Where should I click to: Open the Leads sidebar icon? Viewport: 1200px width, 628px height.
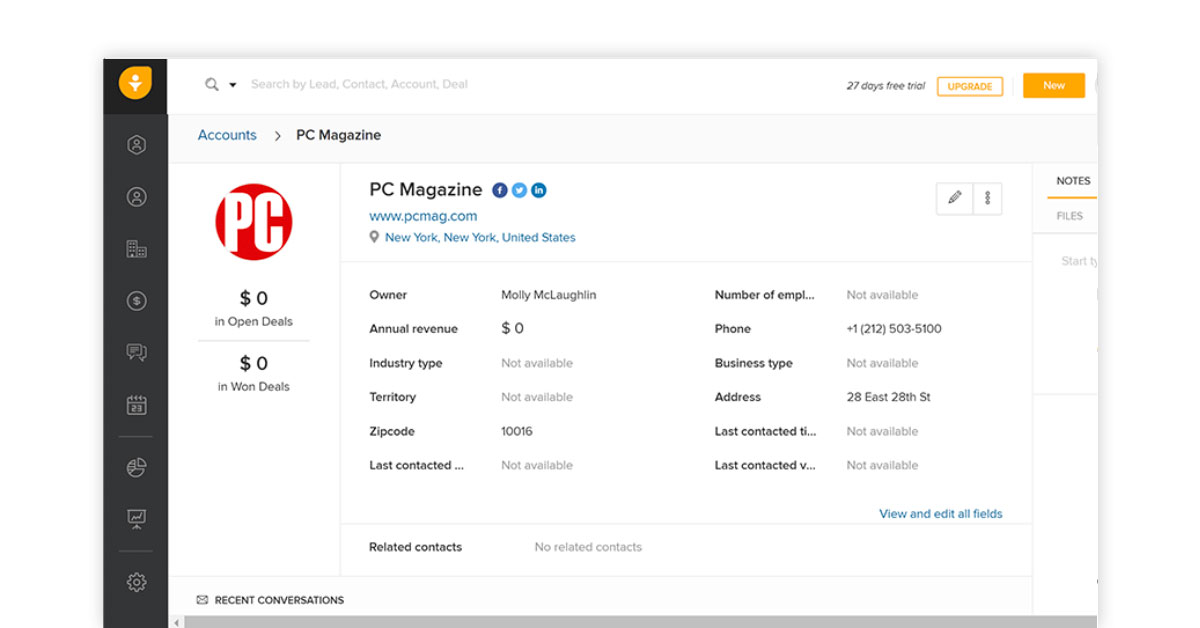point(137,145)
